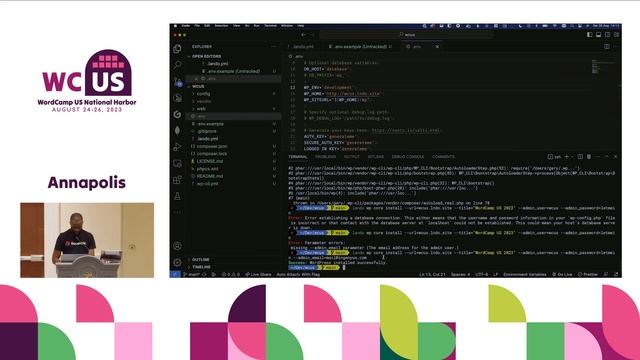Image resolution: width=640 pixels, height=360 pixels.
Task: Close the active .env editor tab
Action: (x=437, y=47)
